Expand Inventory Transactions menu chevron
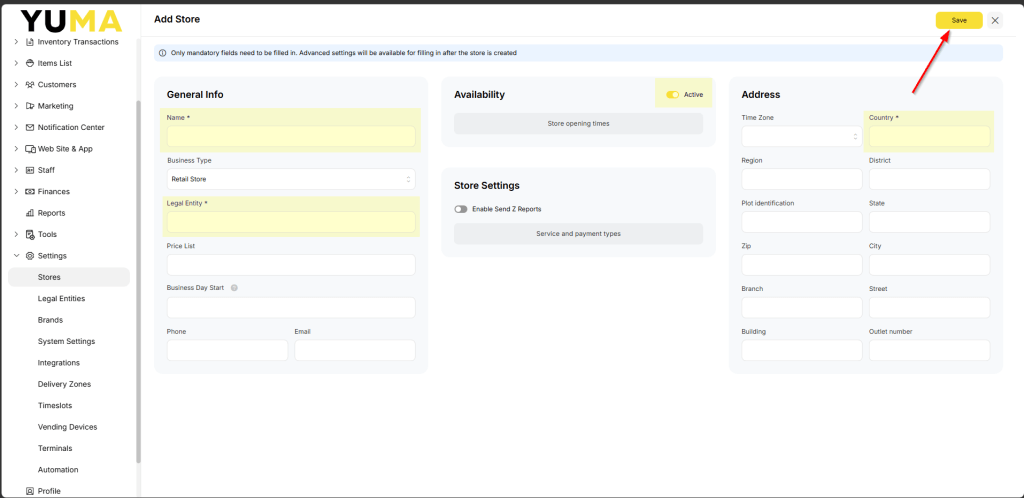The height and width of the screenshot is (498, 1024). 16,42
